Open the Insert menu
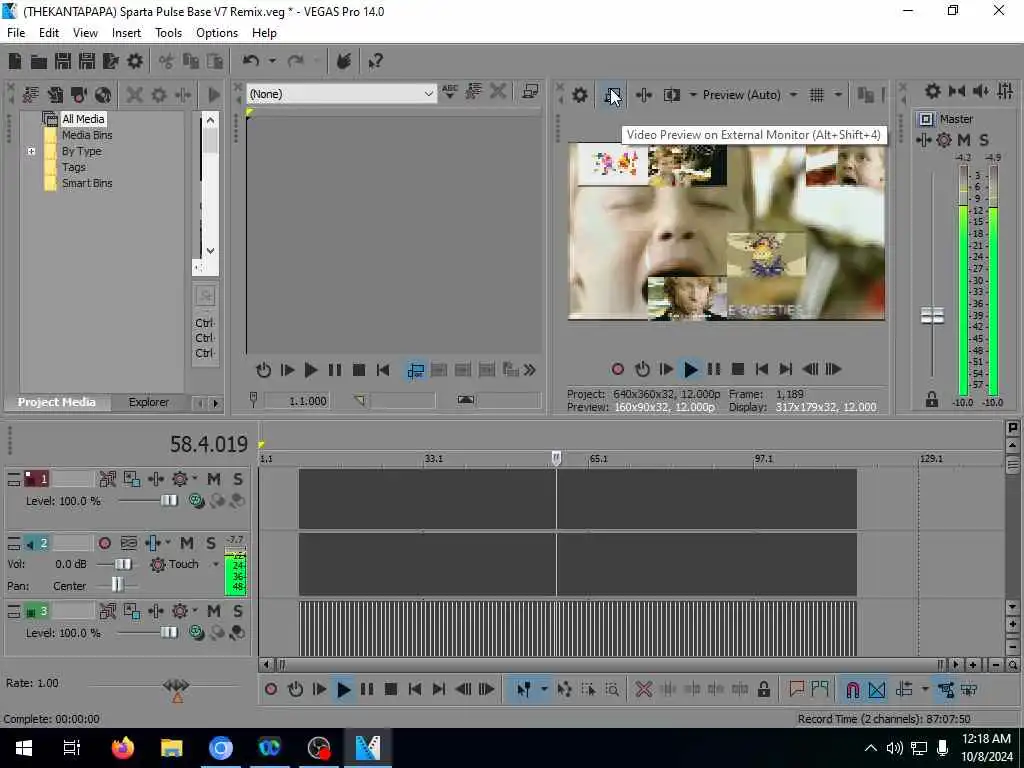The image size is (1024, 768). pos(126,33)
